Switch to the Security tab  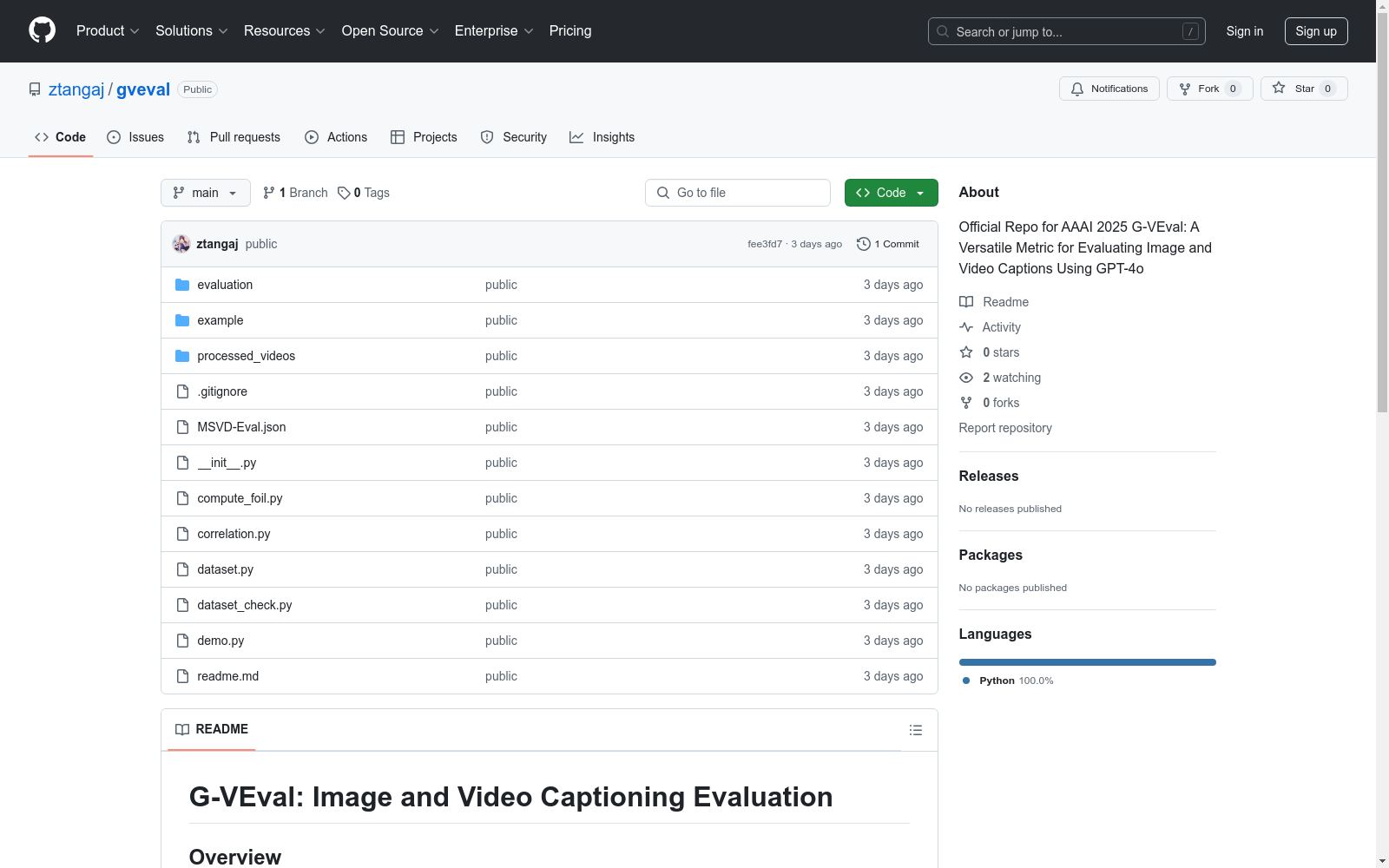click(514, 137)
